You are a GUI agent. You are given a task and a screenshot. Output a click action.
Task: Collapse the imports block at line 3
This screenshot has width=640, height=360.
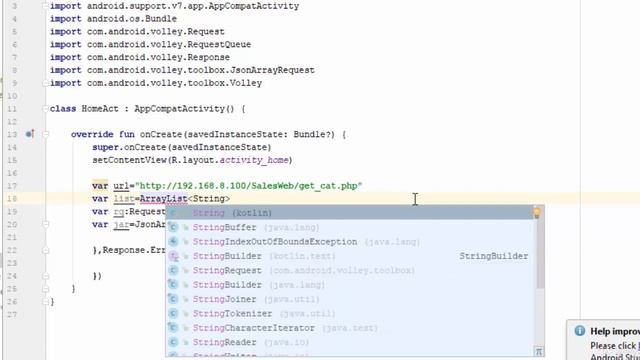(x=45, y=6)
